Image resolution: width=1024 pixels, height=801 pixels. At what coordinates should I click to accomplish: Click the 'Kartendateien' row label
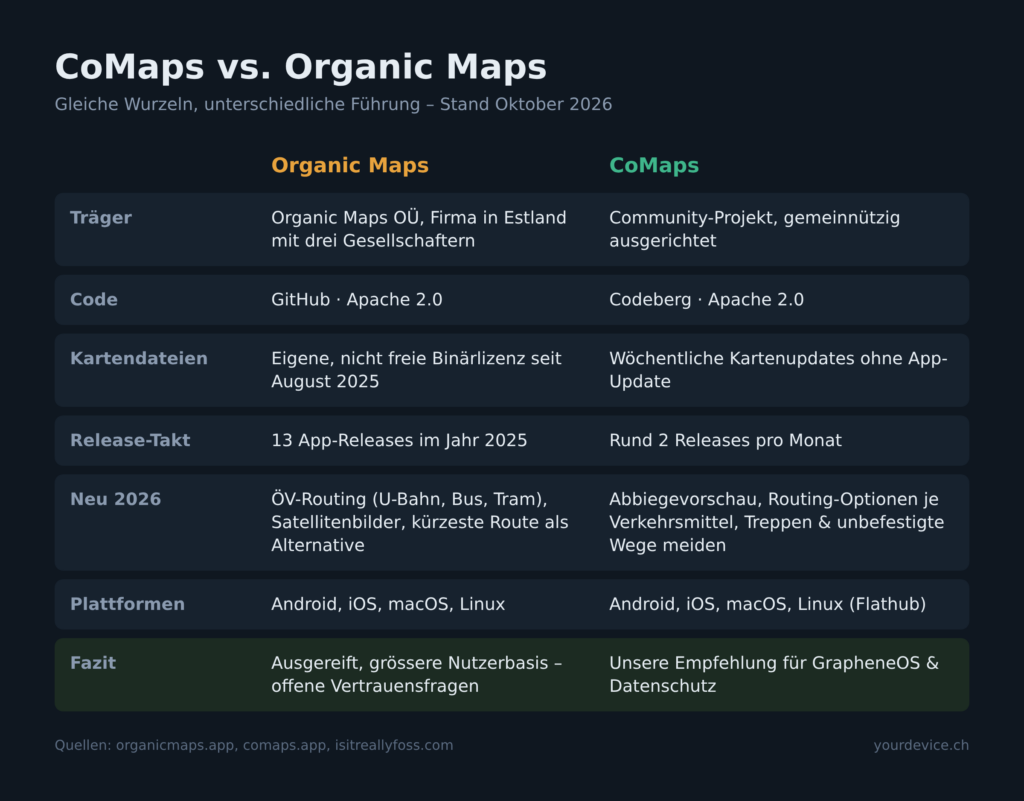click(139, 358)
